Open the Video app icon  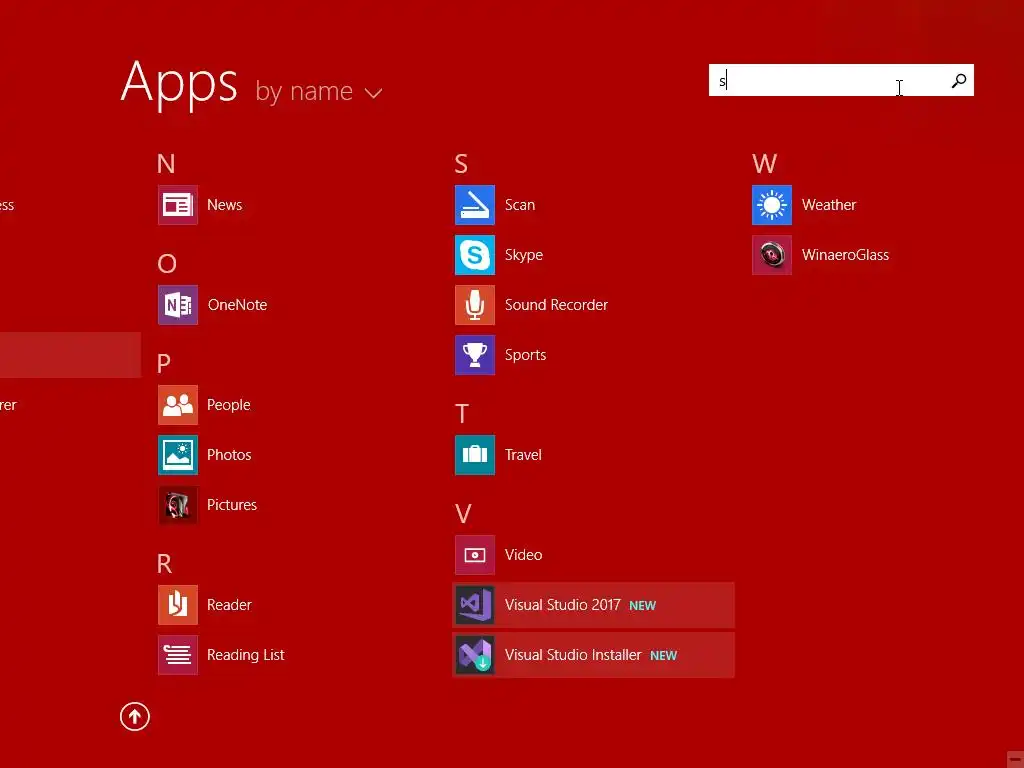point(475,555)
